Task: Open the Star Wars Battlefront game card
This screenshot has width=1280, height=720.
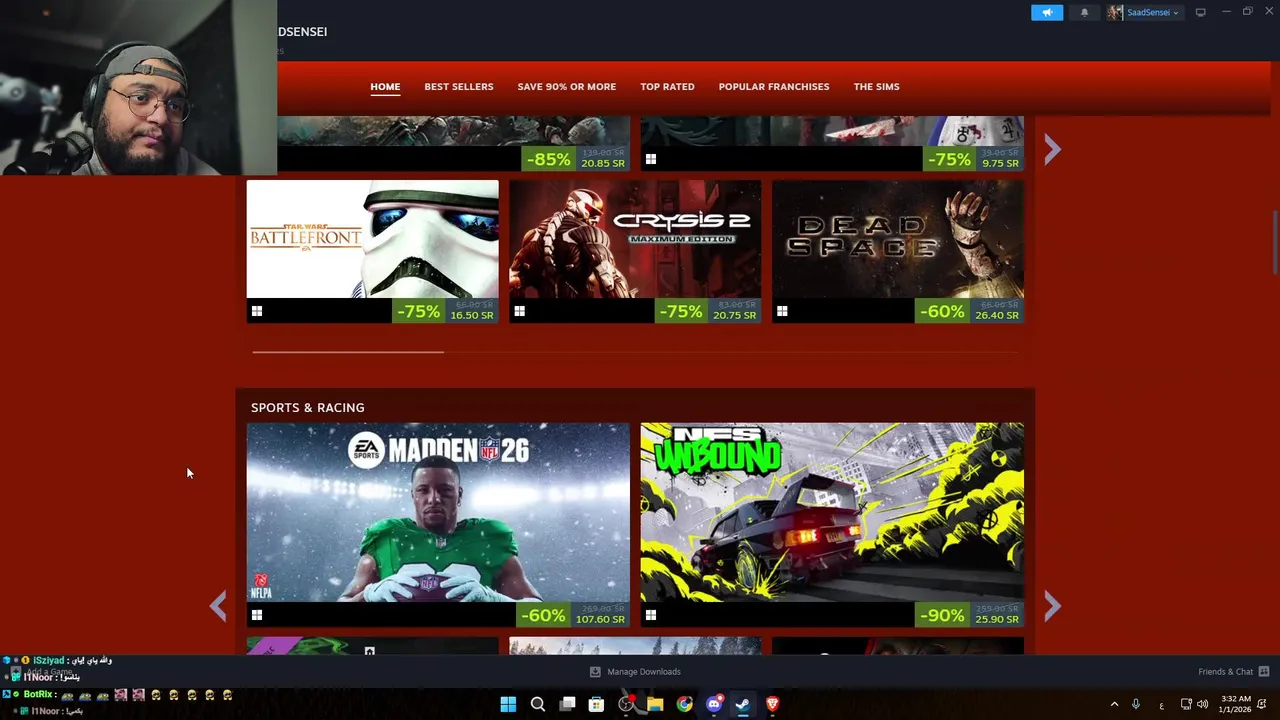Action: (372, 251)
